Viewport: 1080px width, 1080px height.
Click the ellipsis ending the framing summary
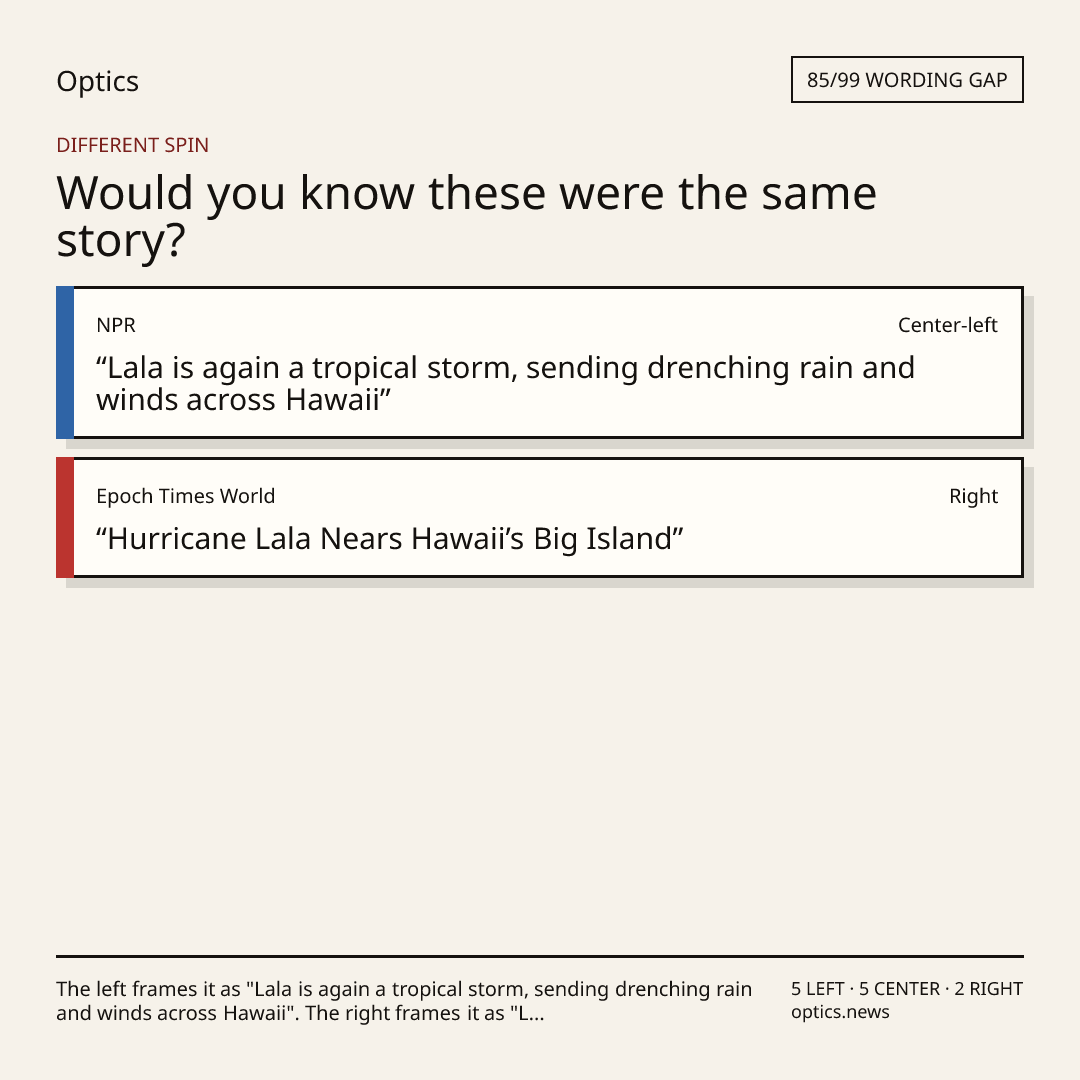(537, 1014)
